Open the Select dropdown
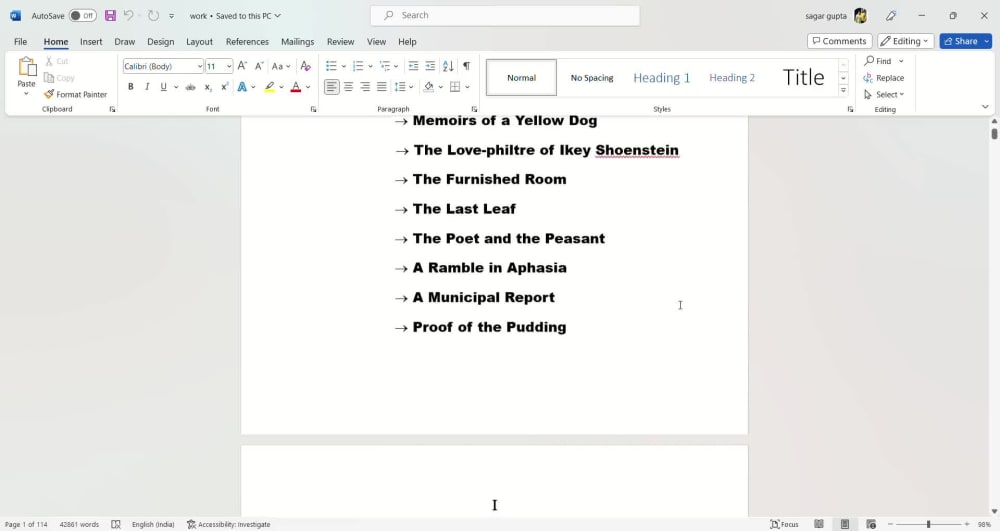 tap(884, 94)
